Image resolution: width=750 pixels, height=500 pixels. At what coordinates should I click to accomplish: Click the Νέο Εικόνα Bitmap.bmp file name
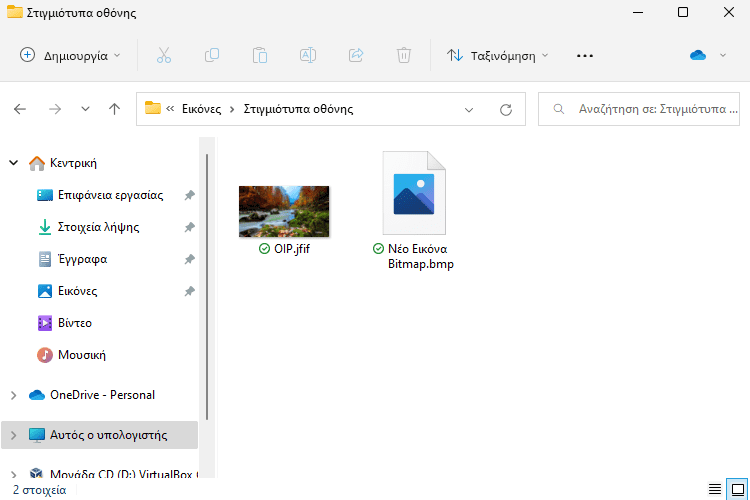[x=420, y=256]
